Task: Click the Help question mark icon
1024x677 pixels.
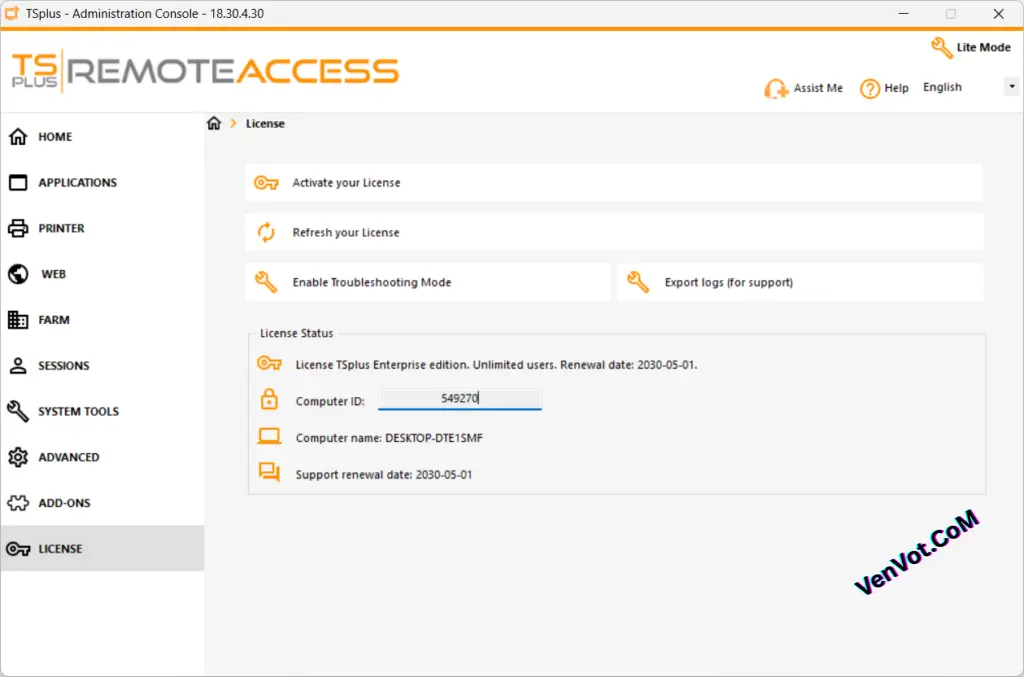Action: pyautogui.click(x=870, y=88)
